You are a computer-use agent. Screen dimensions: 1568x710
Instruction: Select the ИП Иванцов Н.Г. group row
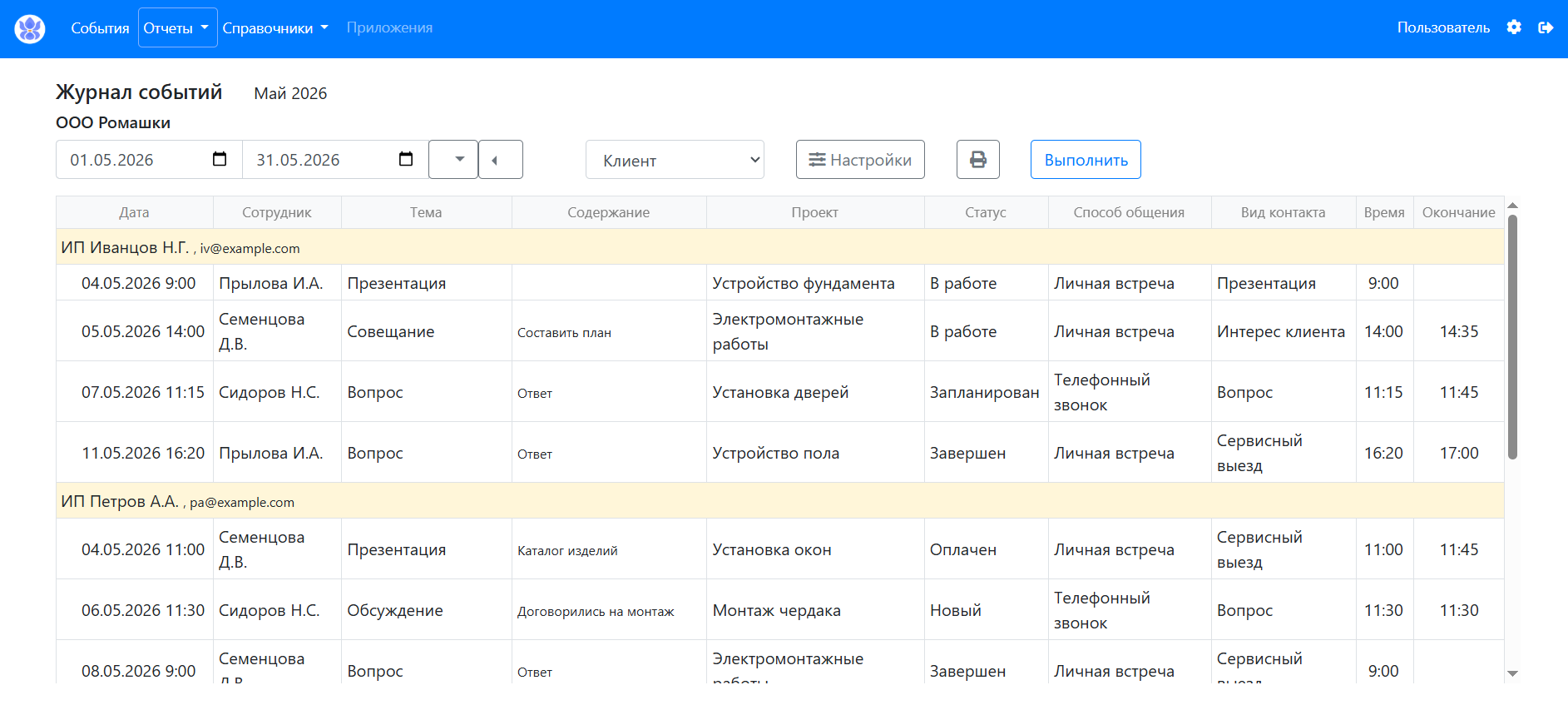coord(780,247)
